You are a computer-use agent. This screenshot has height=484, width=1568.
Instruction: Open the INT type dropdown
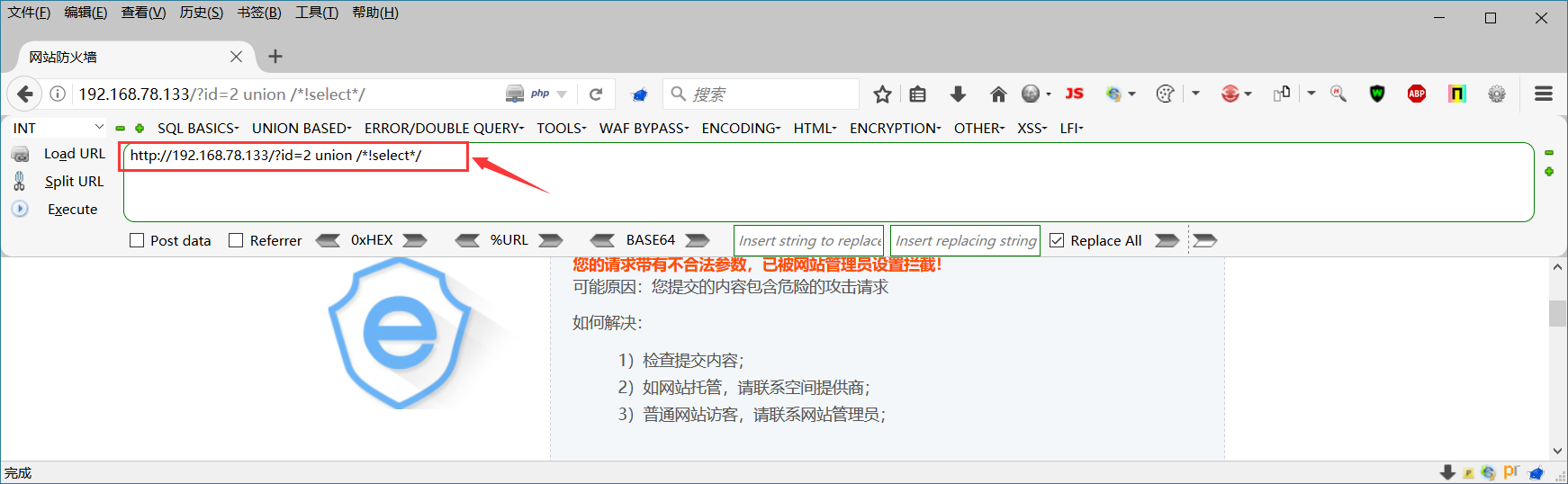click(x=58, y=128)
